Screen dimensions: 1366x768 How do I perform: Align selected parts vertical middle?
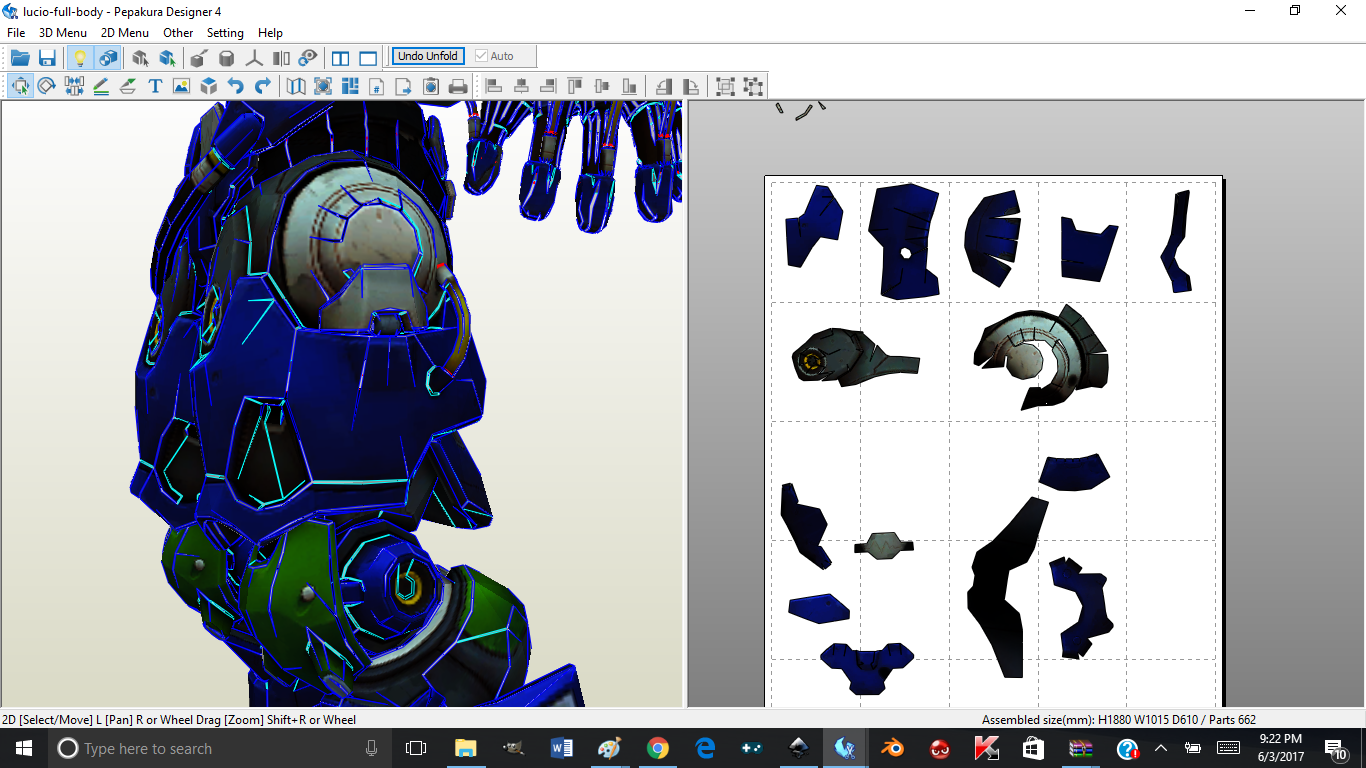602,86
